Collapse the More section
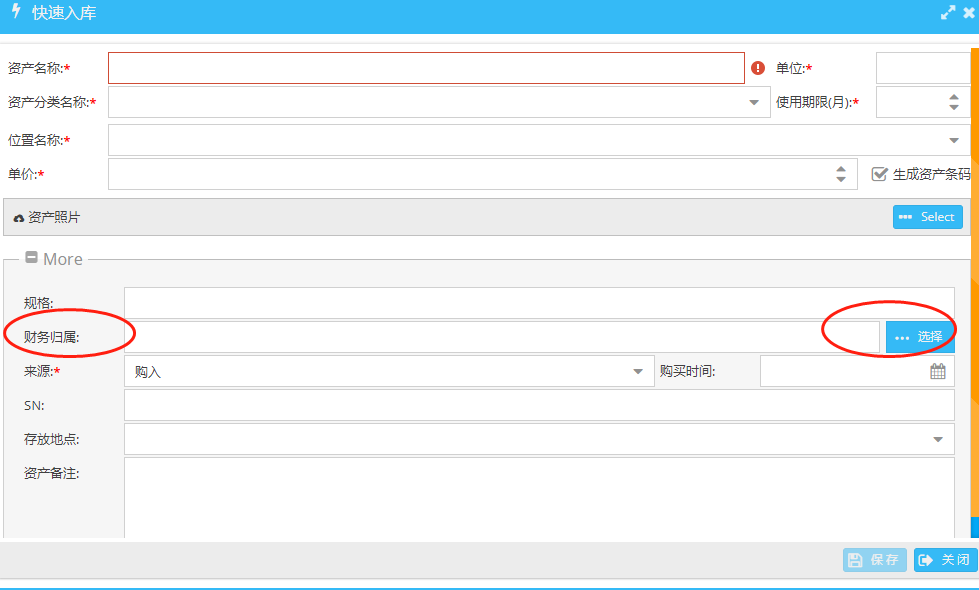This screenshot has height=590, width=979. (31, 257)
